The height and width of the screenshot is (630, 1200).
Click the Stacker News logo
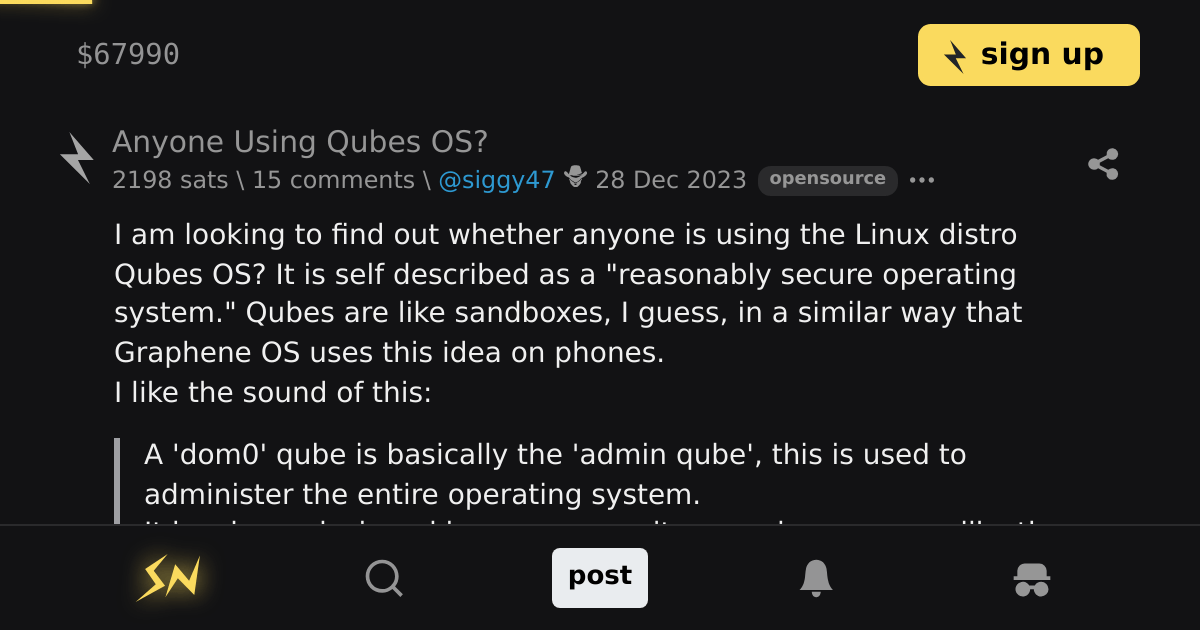coord(168,578)
